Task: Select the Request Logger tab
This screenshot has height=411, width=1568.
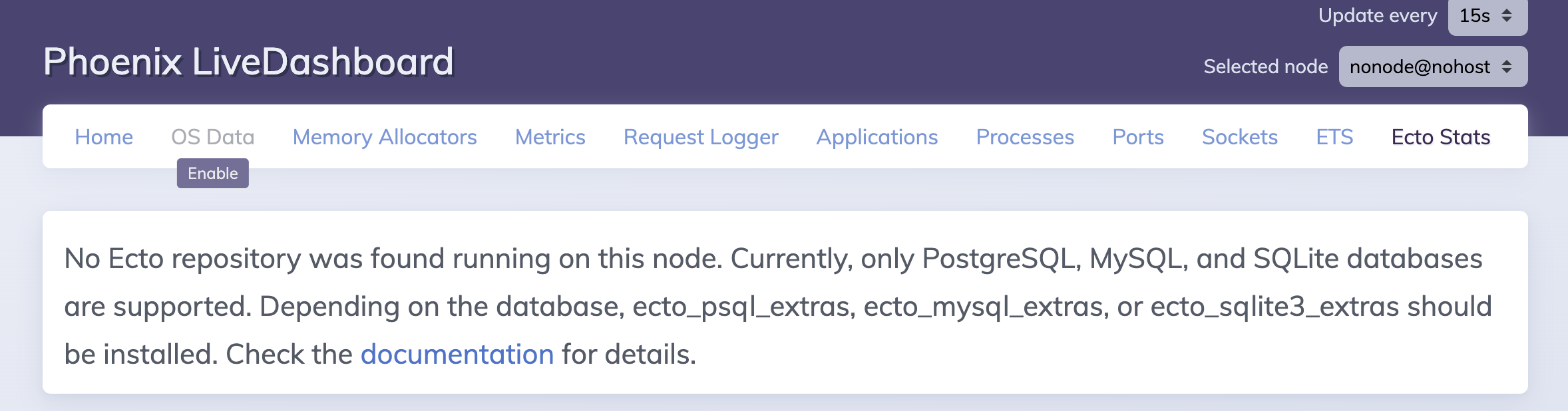Action: pos(701,137)
